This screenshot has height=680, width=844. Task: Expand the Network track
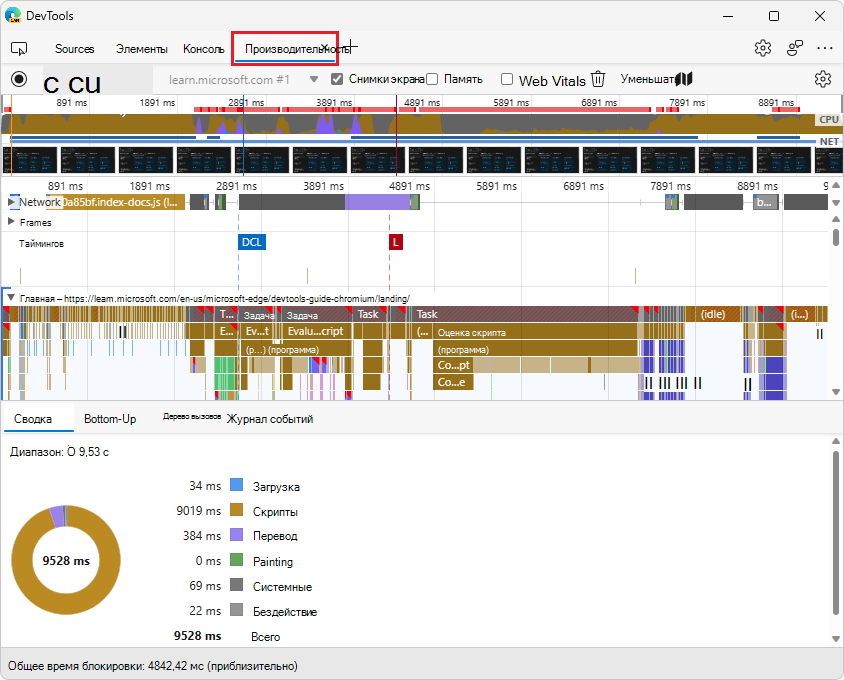click(11, 202)
